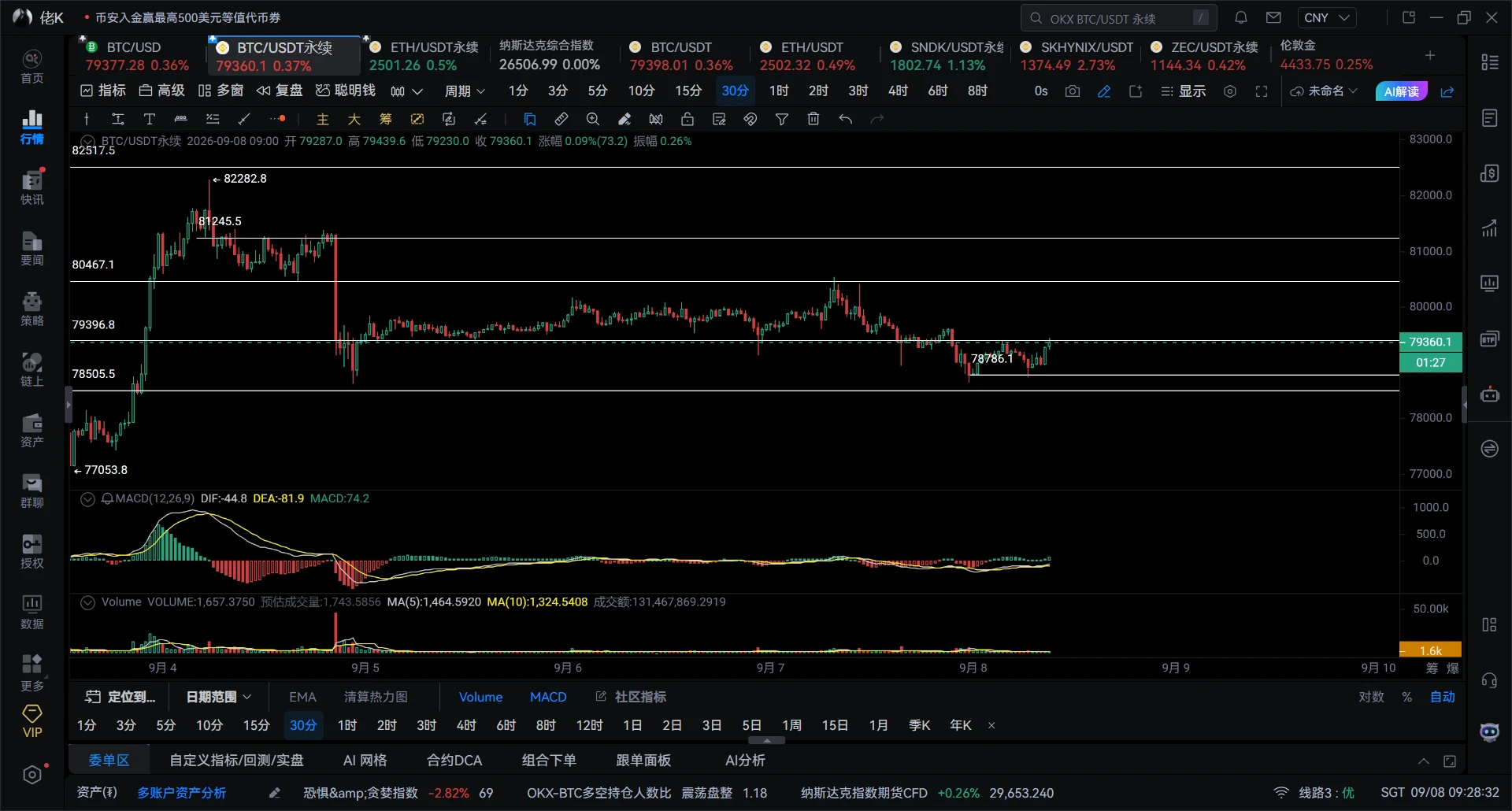Lock drawings with the padlock icon
Image resolution: width=1512 pixels, height=811 pixels.
[x=687, y=119]
